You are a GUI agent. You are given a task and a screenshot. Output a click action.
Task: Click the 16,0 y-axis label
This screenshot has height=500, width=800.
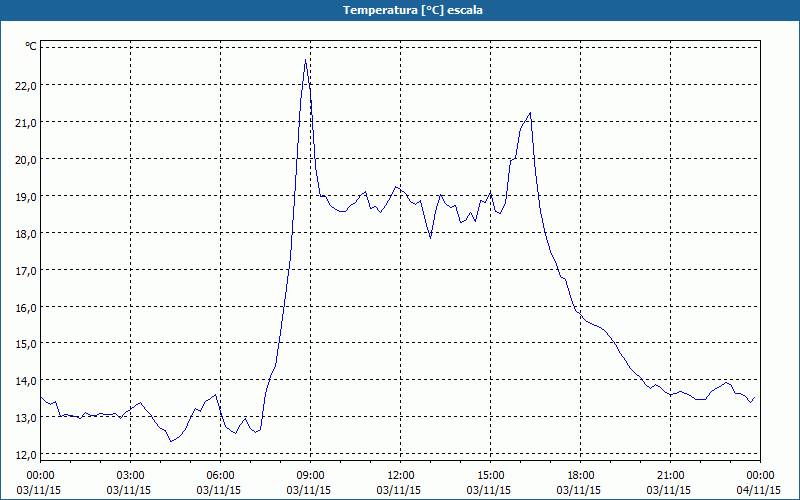[26, 308]
